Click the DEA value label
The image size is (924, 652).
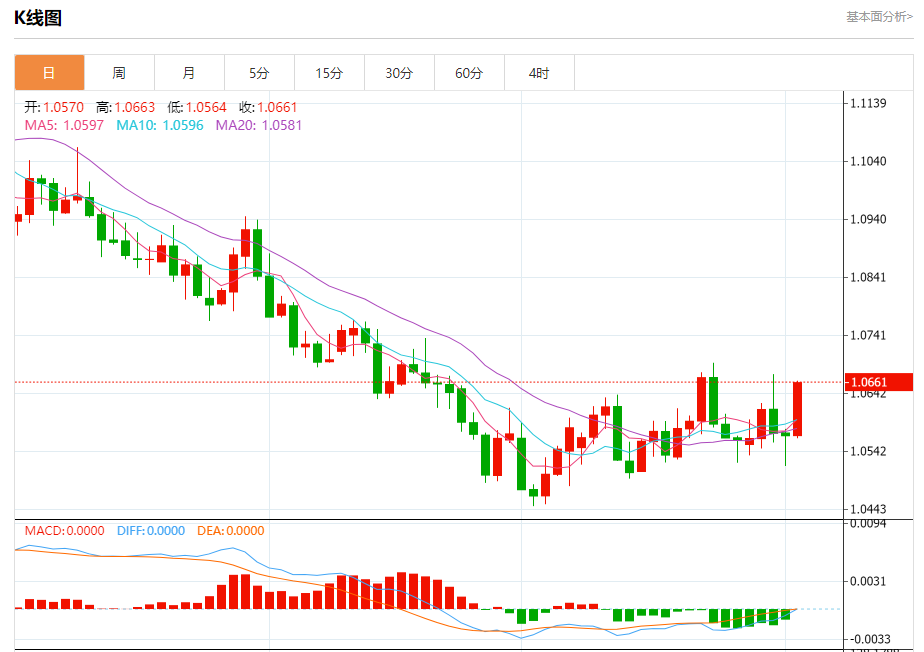(x=230, y=531)
